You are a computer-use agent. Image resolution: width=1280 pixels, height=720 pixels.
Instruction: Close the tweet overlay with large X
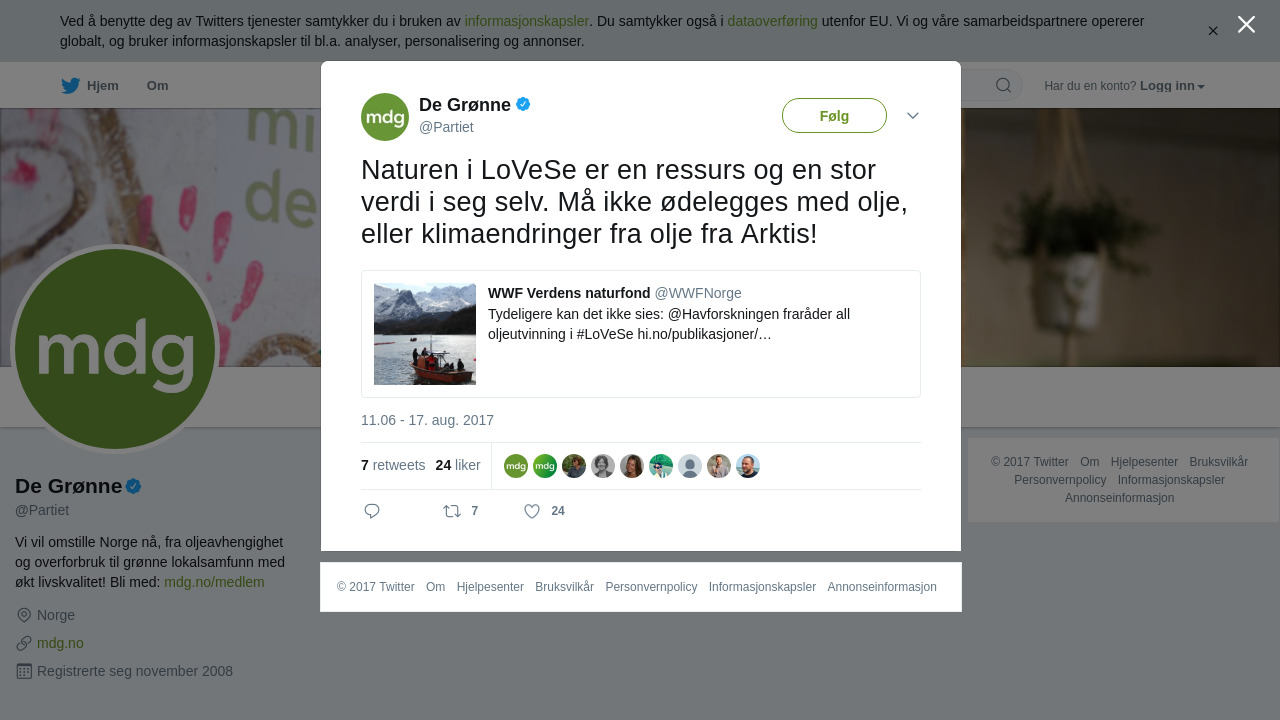[1246, 24]
